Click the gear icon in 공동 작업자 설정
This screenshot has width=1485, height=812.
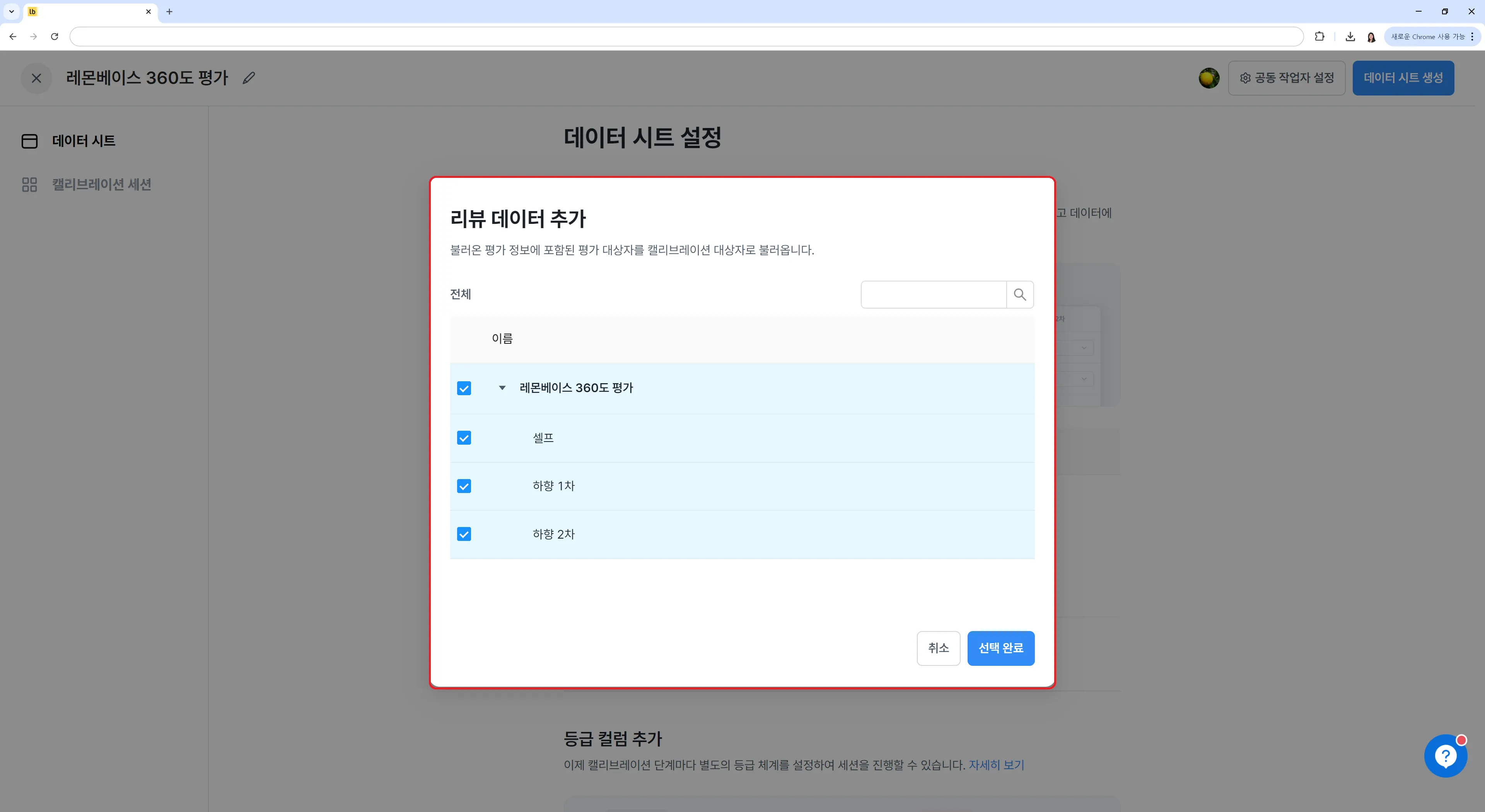(x=1245, y=78)
